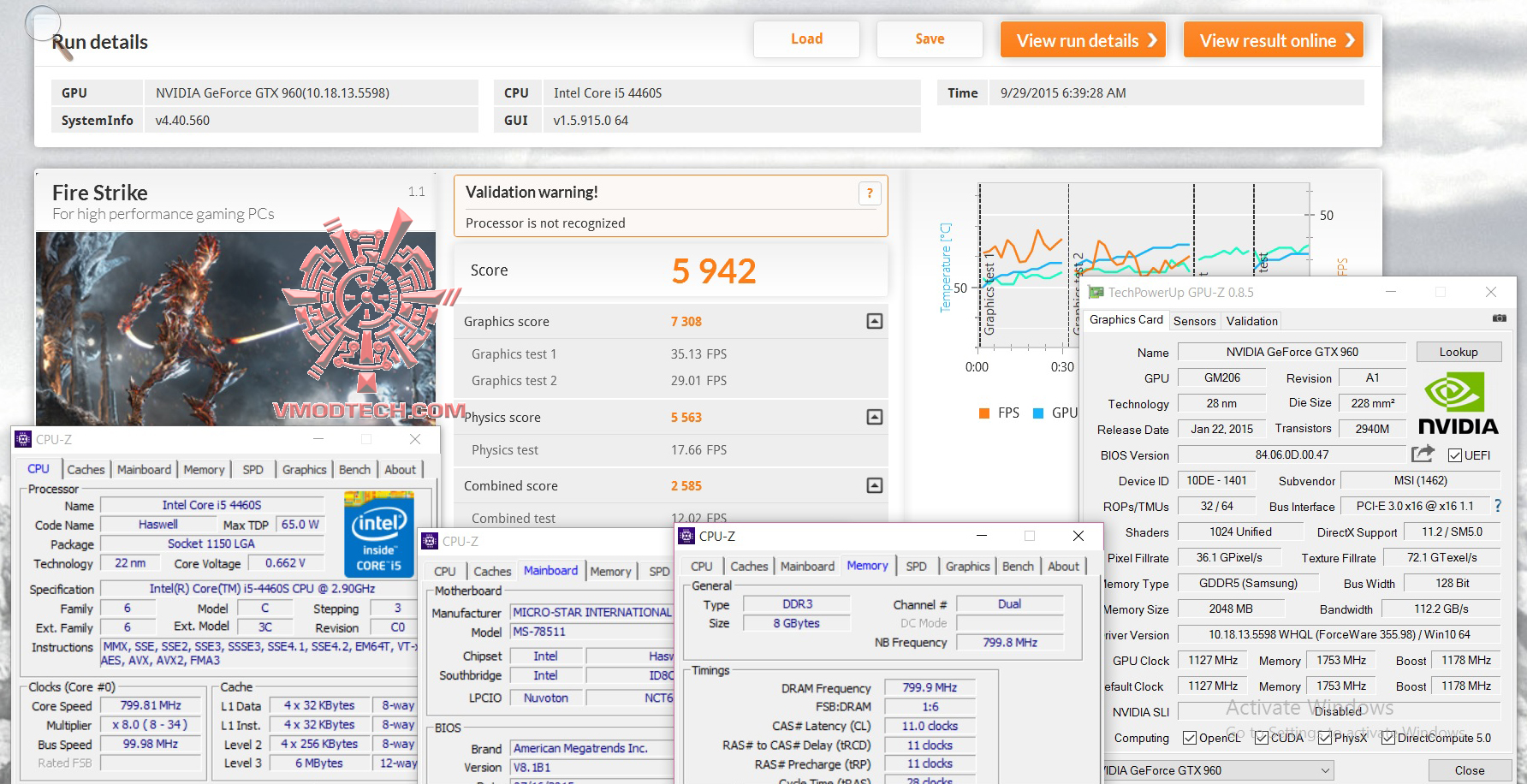Click the Lookup button in GPU-Z

[1459, 352]
